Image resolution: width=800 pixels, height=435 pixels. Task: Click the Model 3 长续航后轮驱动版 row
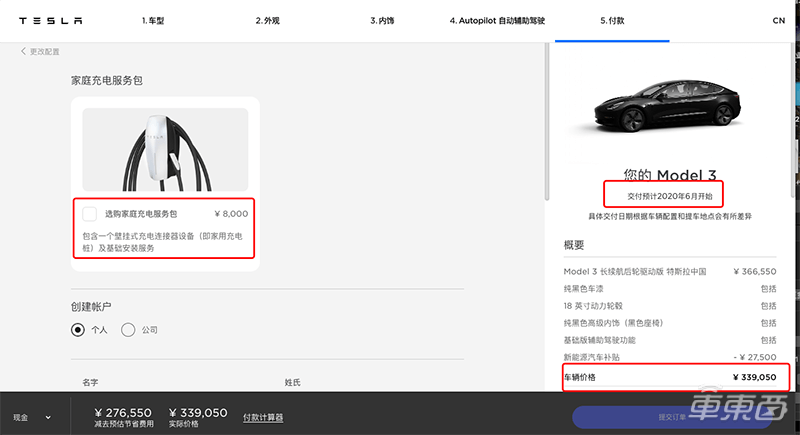tap(670, 271)
